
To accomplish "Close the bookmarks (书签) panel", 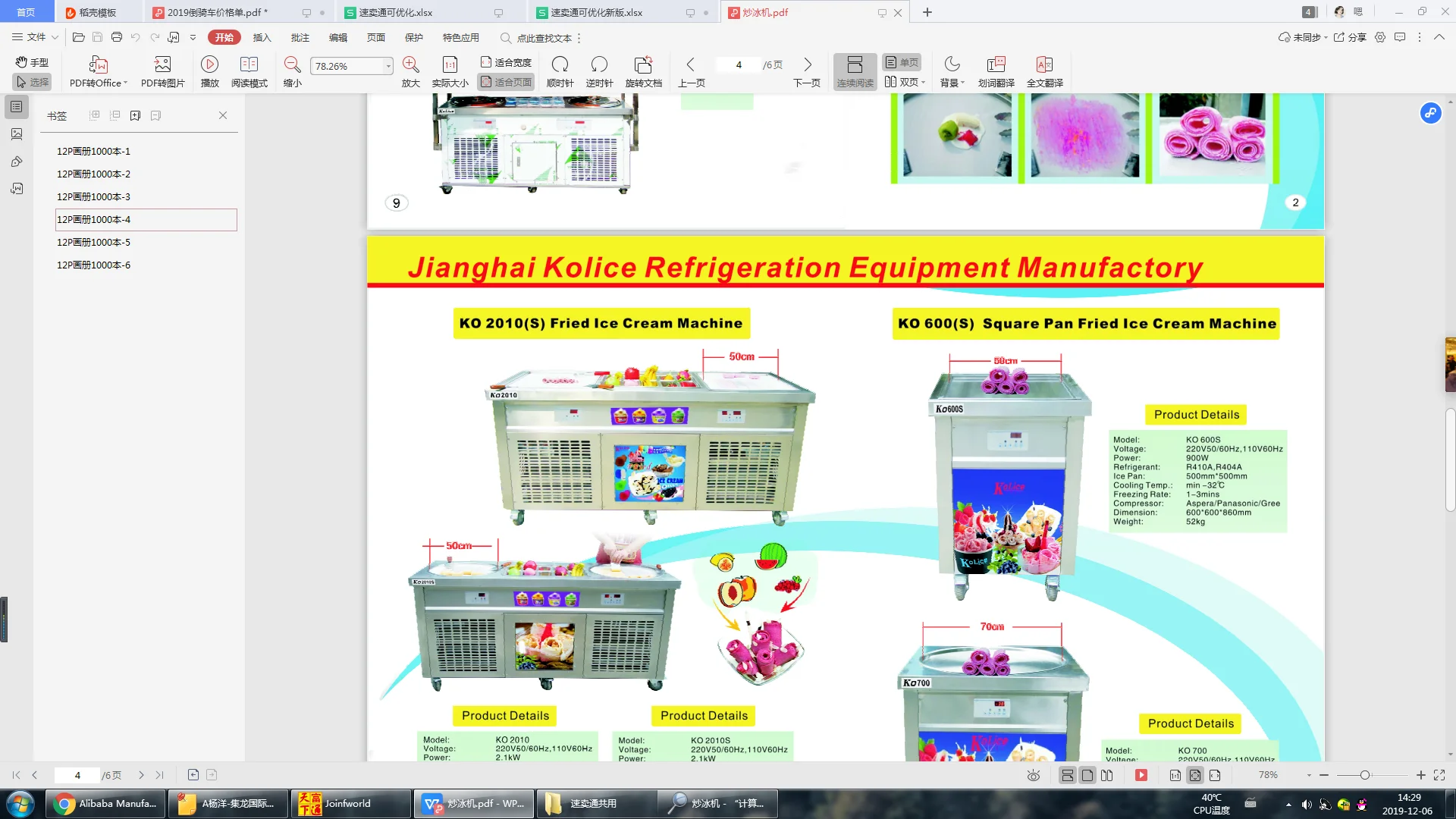I will (223, 115).
